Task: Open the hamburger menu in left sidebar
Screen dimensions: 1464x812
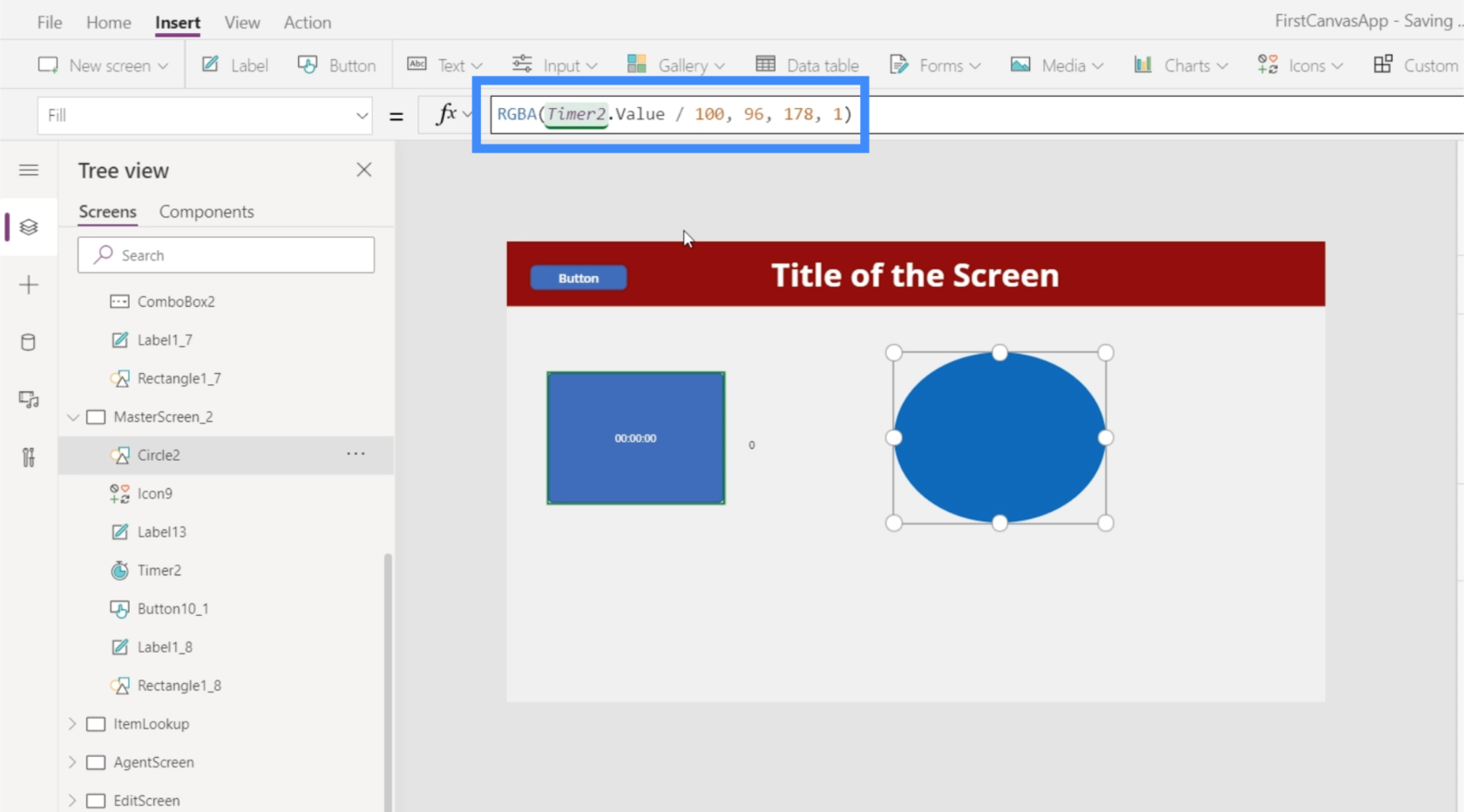Action: (x=29, y=170)
